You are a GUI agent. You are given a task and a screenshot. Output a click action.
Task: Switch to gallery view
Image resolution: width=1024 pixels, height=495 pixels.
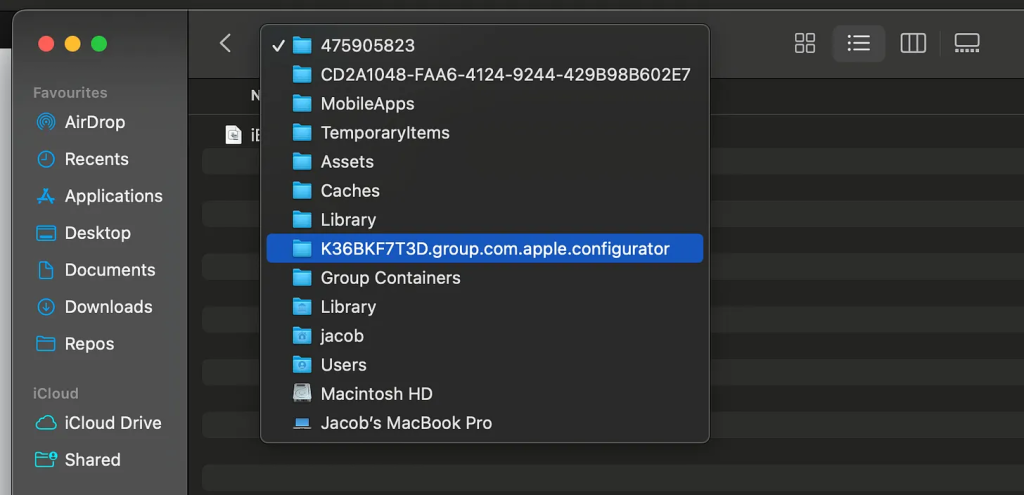tap(967, 43)
